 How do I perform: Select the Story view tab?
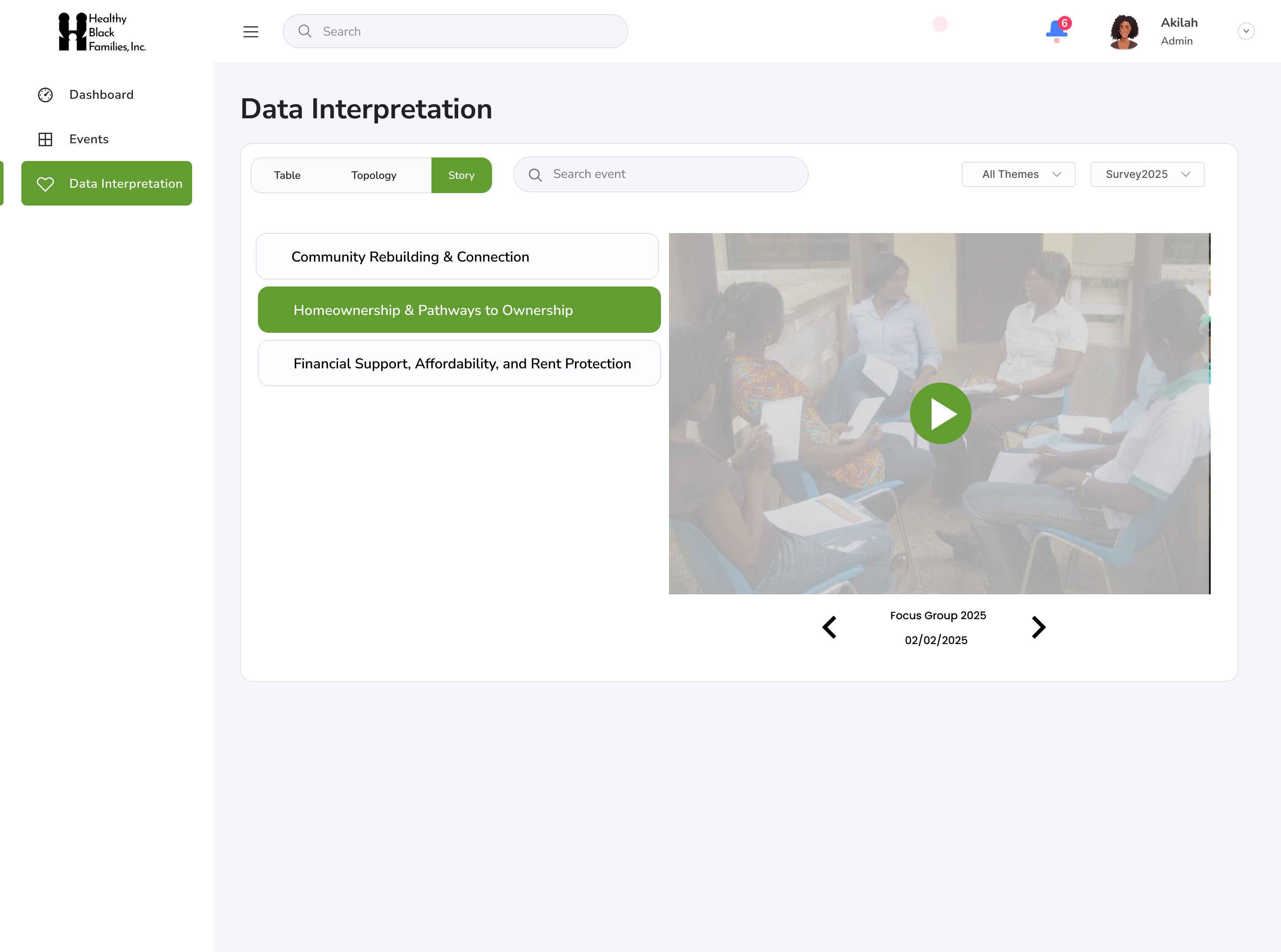(x=461, y=175)
